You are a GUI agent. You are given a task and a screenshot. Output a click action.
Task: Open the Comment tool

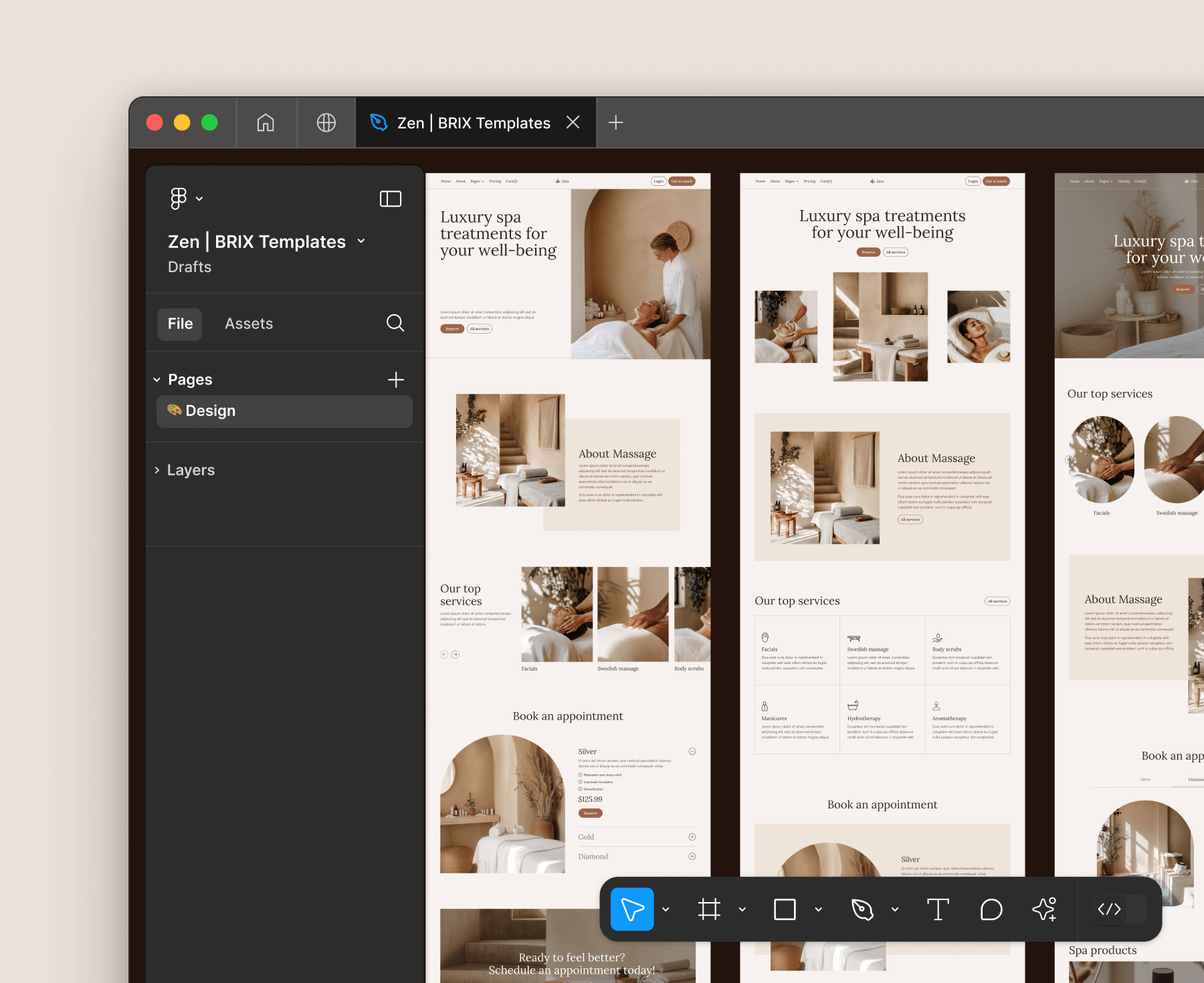click(991, 909)
